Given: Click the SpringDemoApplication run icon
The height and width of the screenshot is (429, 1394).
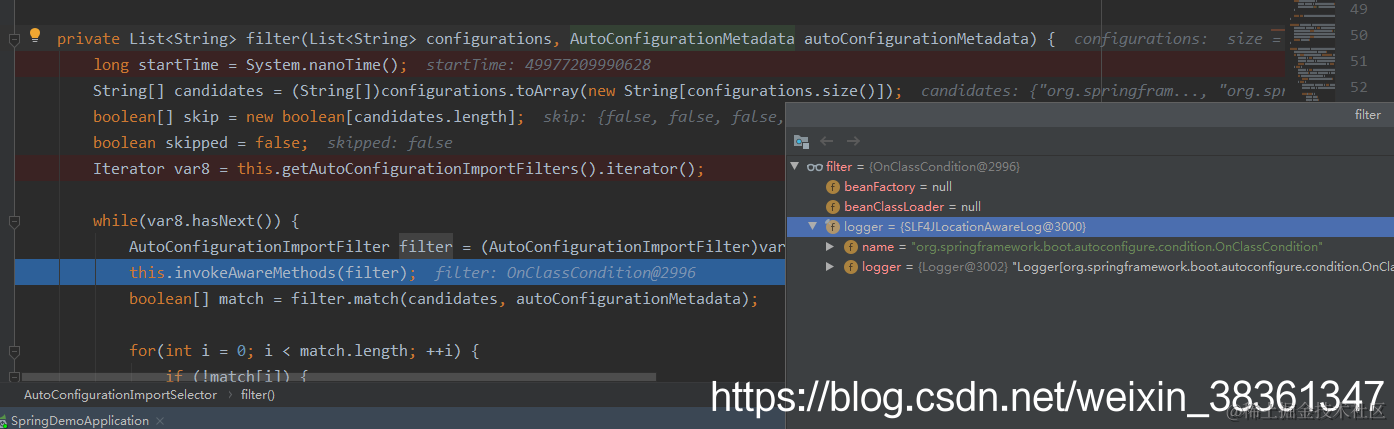Looking at the screenshot, I should pyautogui.click(x=3, y=421).
